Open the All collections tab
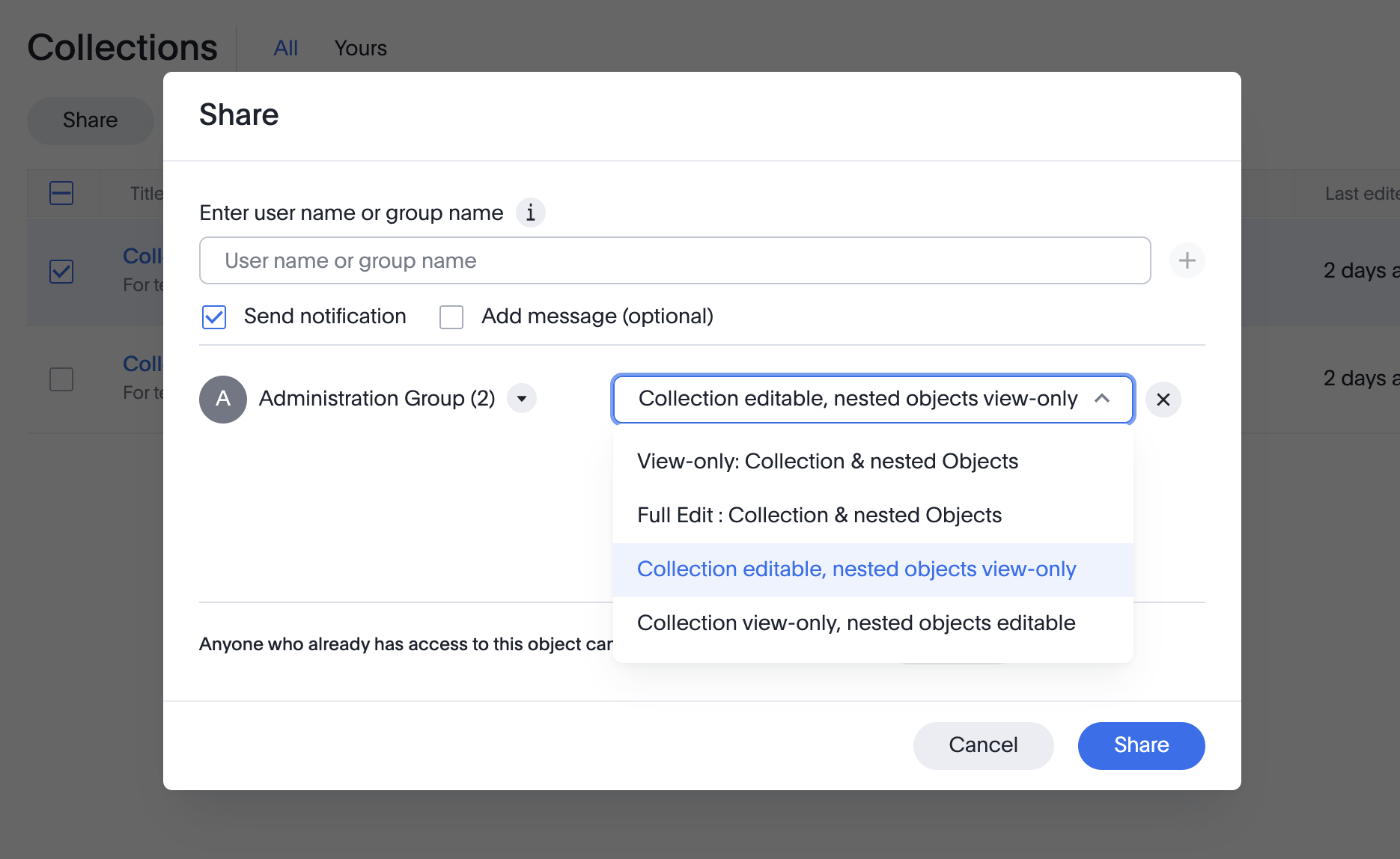 [285, 49]
